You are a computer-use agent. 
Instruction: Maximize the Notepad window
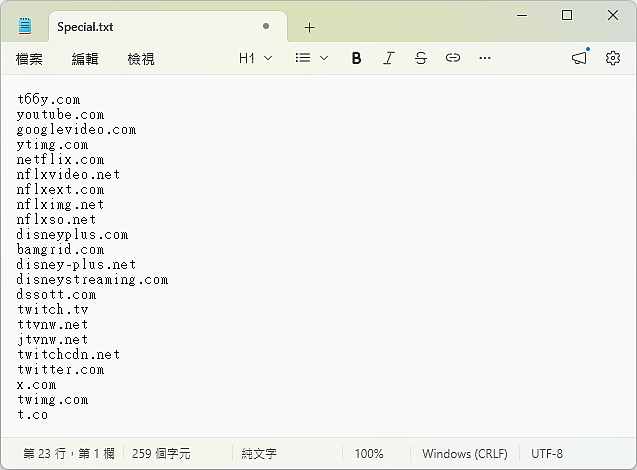click(567, 15)
